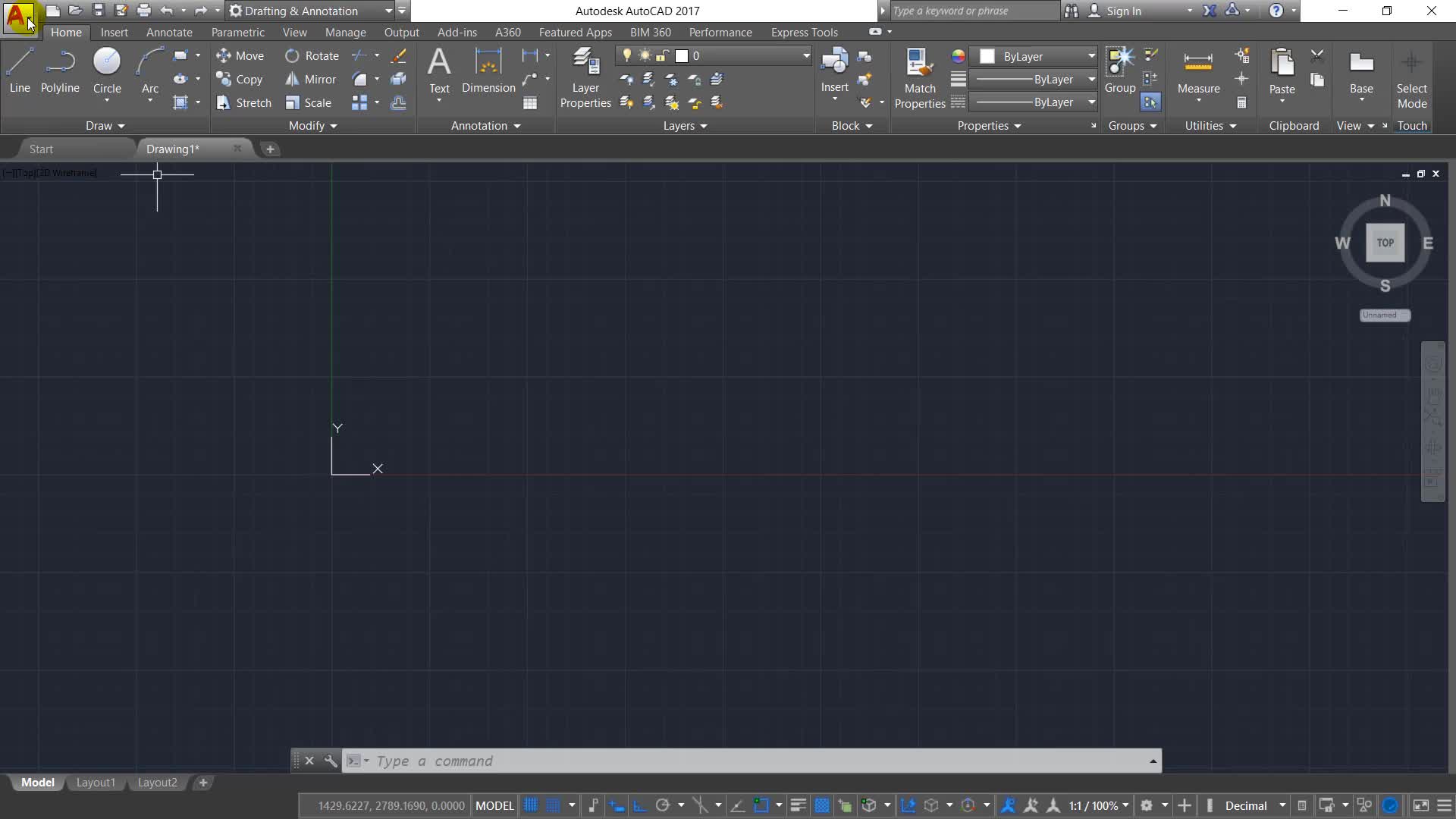1456x819 pixels.
Task: Switch to the Layout1 tab
Action: click(96, 783)
